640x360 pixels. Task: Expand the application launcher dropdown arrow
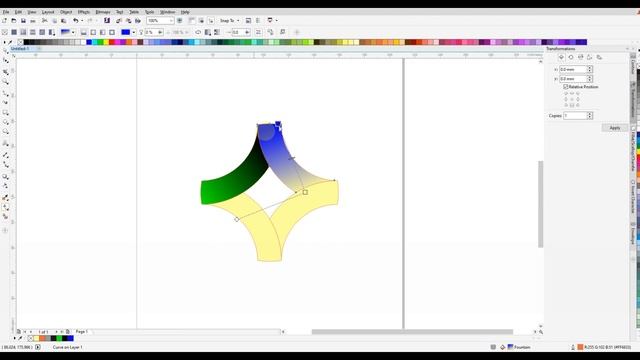(276, 20)
